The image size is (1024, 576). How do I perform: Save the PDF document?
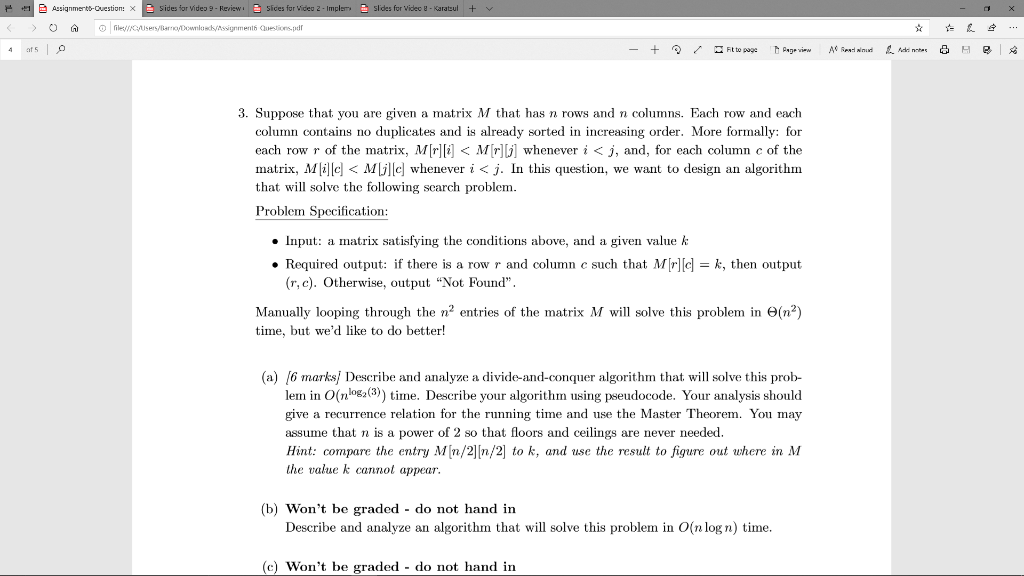968,49
